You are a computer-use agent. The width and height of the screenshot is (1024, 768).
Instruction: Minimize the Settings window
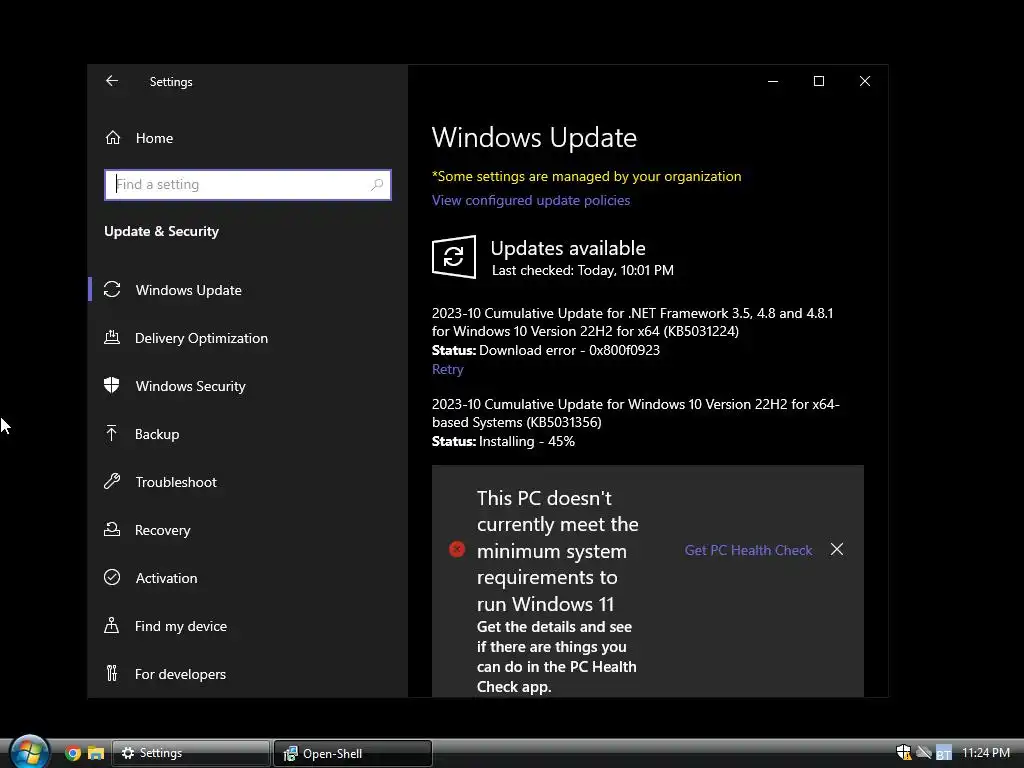pos(773,81)
